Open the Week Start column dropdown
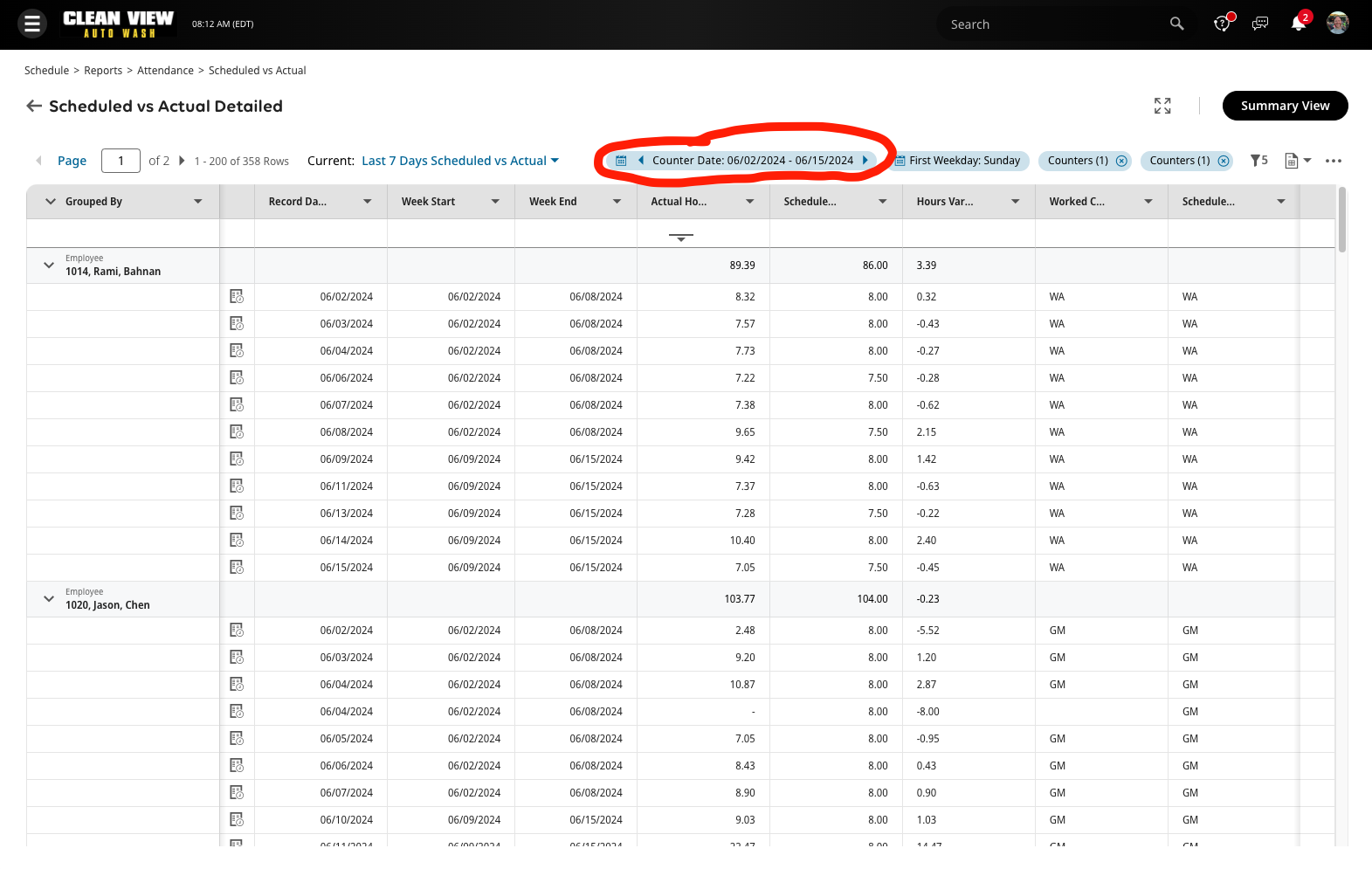This screenshot has width=1372, height=869. coord(495,202)
